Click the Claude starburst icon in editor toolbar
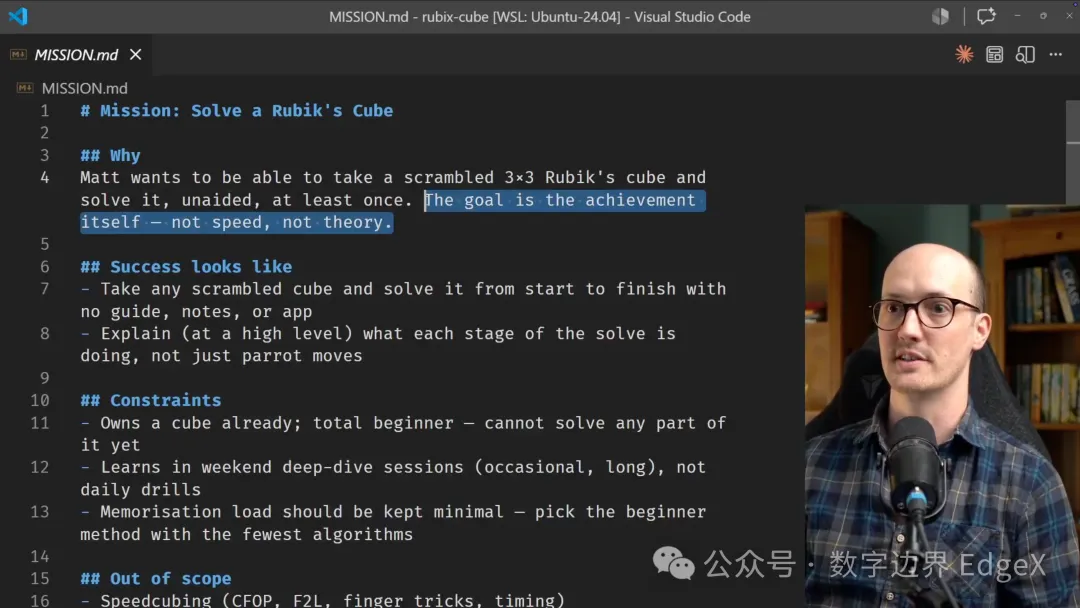The image size is (1080, 608). [x=964, y=54]
